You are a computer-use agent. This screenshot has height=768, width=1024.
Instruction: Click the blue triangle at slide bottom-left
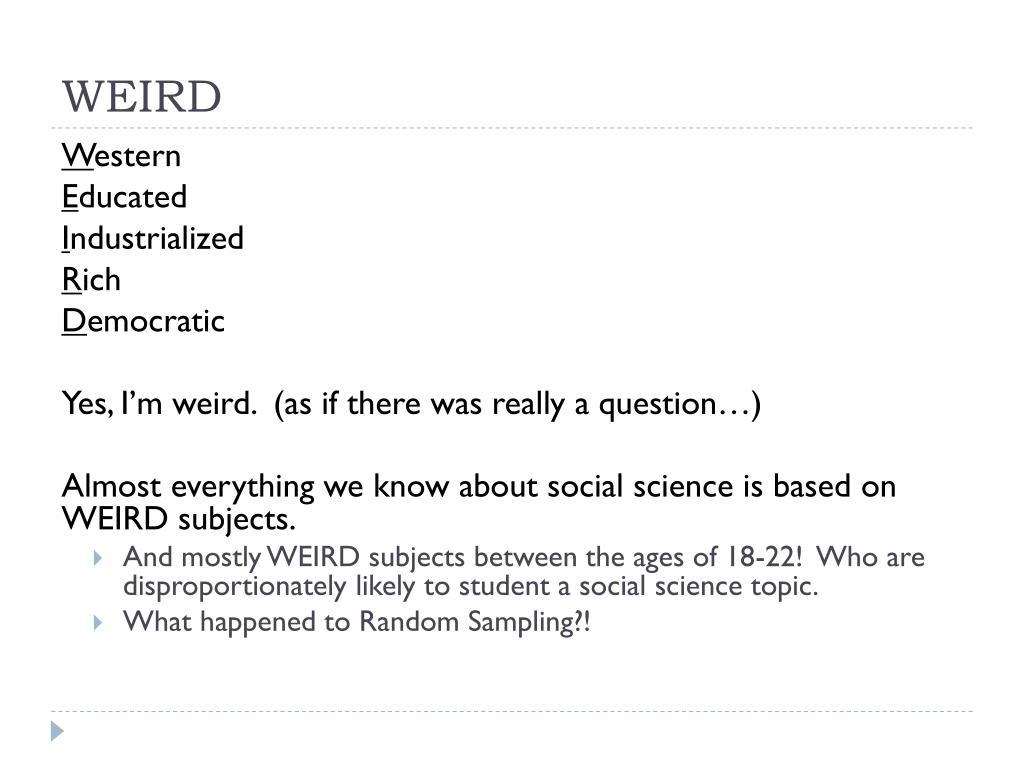(x=57, y=731)
